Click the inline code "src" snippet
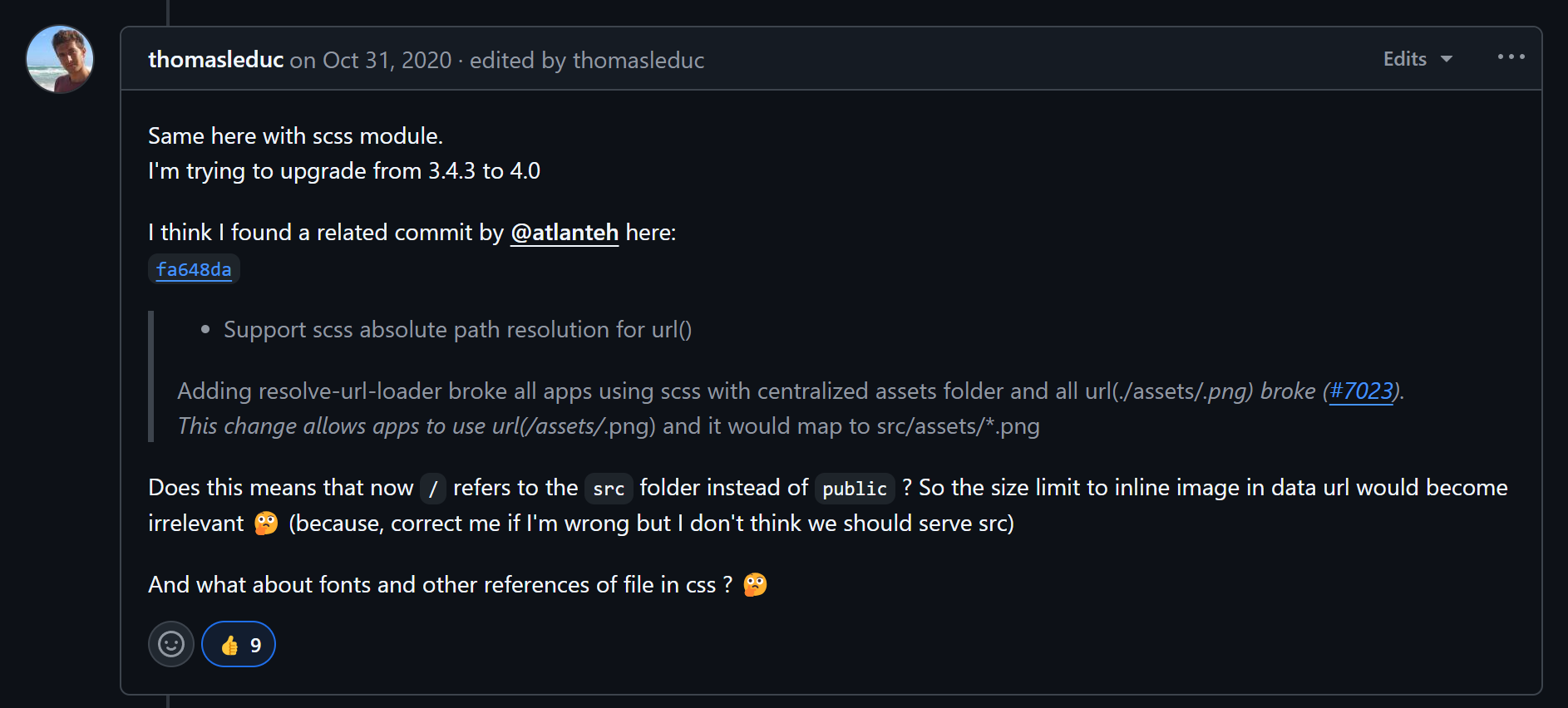The image size is (1568, 708). [609, 489]
